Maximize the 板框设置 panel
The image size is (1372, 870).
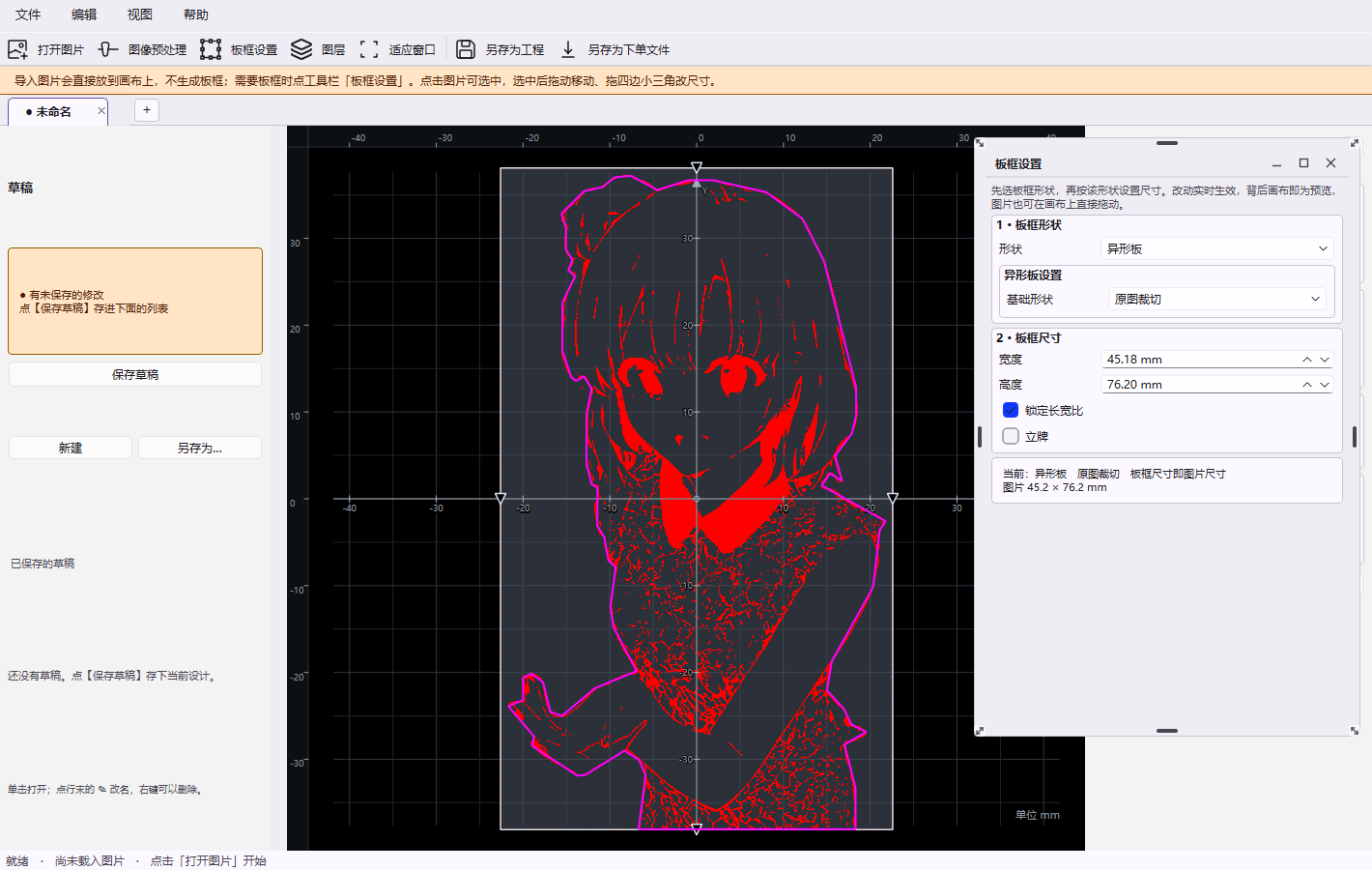pyautogui.click(x=1303, y=163)
